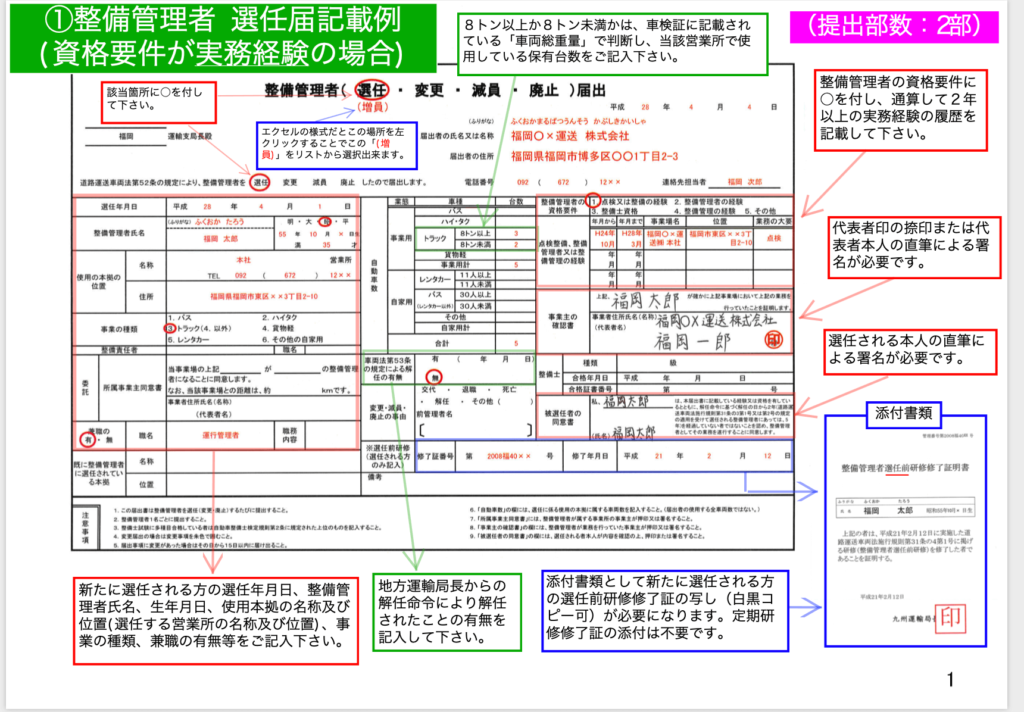
Task: Click the "注意事項" label beside the footnotes
Action: pos(85,528)
